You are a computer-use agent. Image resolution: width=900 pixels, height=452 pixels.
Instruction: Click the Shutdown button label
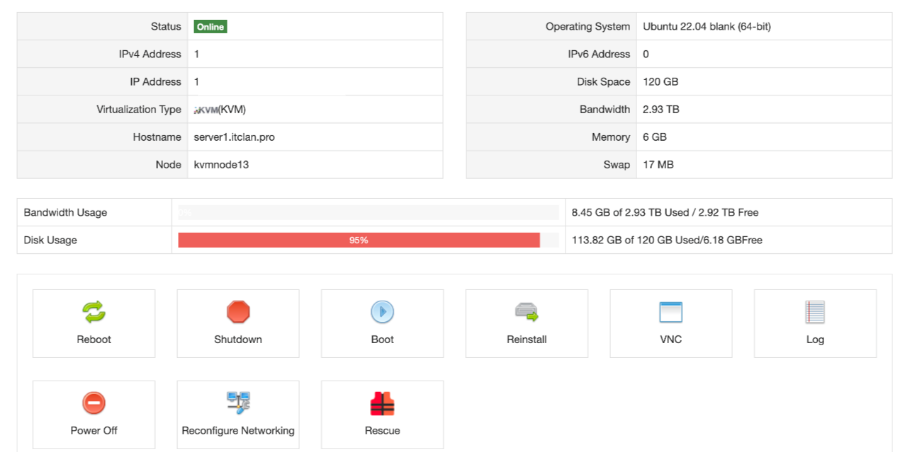(x=238, y=340)
